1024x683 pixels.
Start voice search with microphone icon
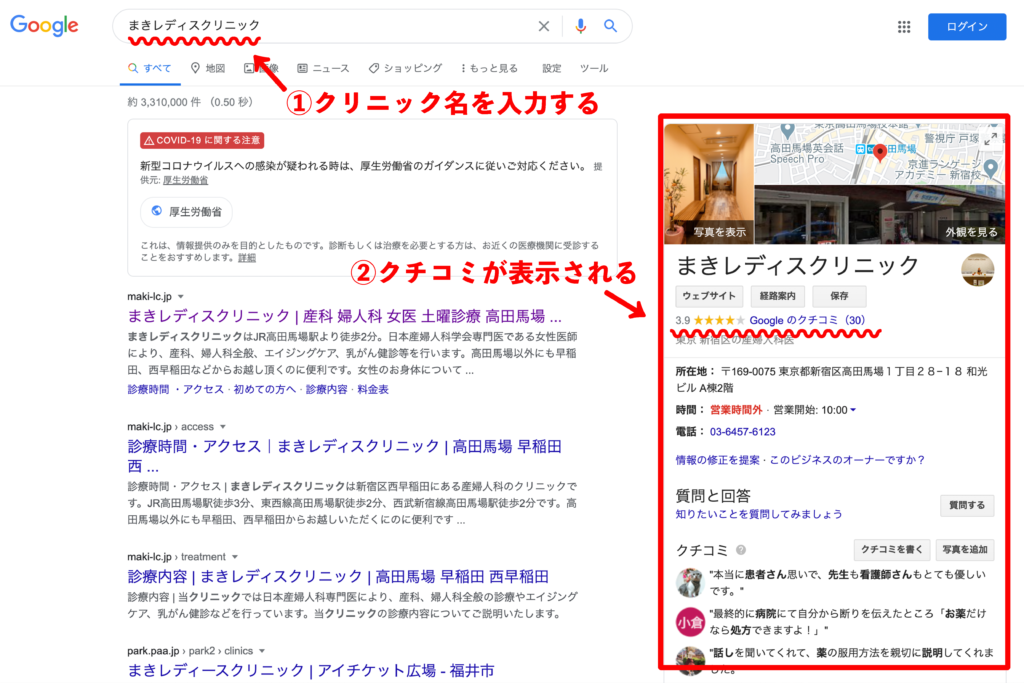(581, 27)
